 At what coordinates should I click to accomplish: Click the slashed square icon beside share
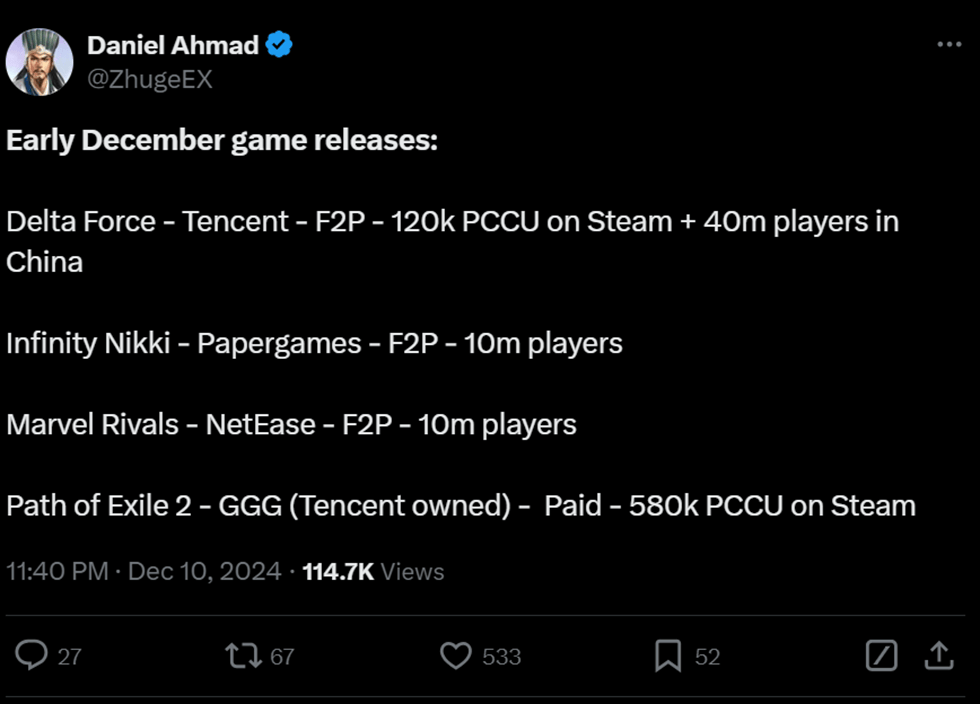(x=880, y=656)
